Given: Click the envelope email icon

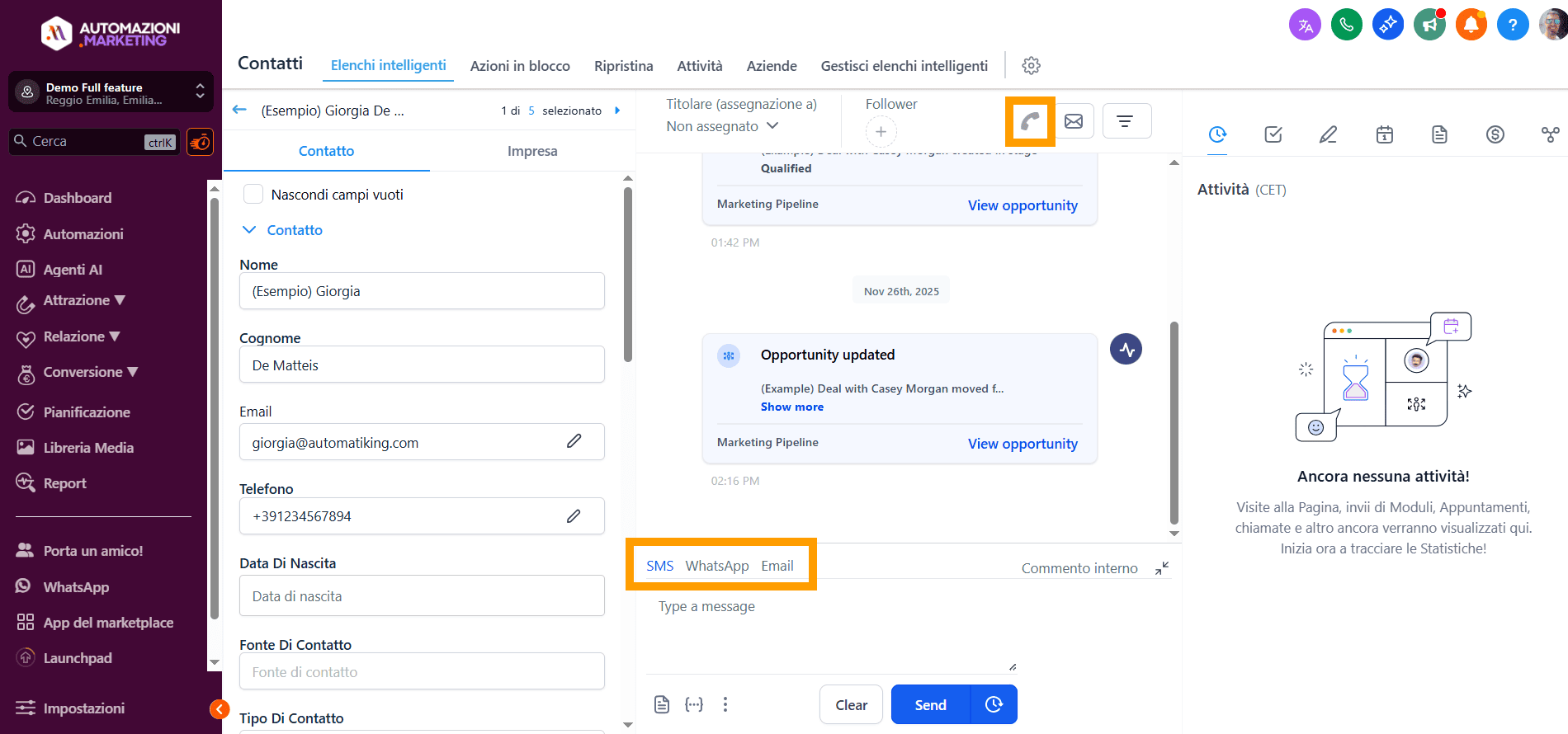Looking at the screenshot, I should pyautogui.click(x=1074, y=121).
